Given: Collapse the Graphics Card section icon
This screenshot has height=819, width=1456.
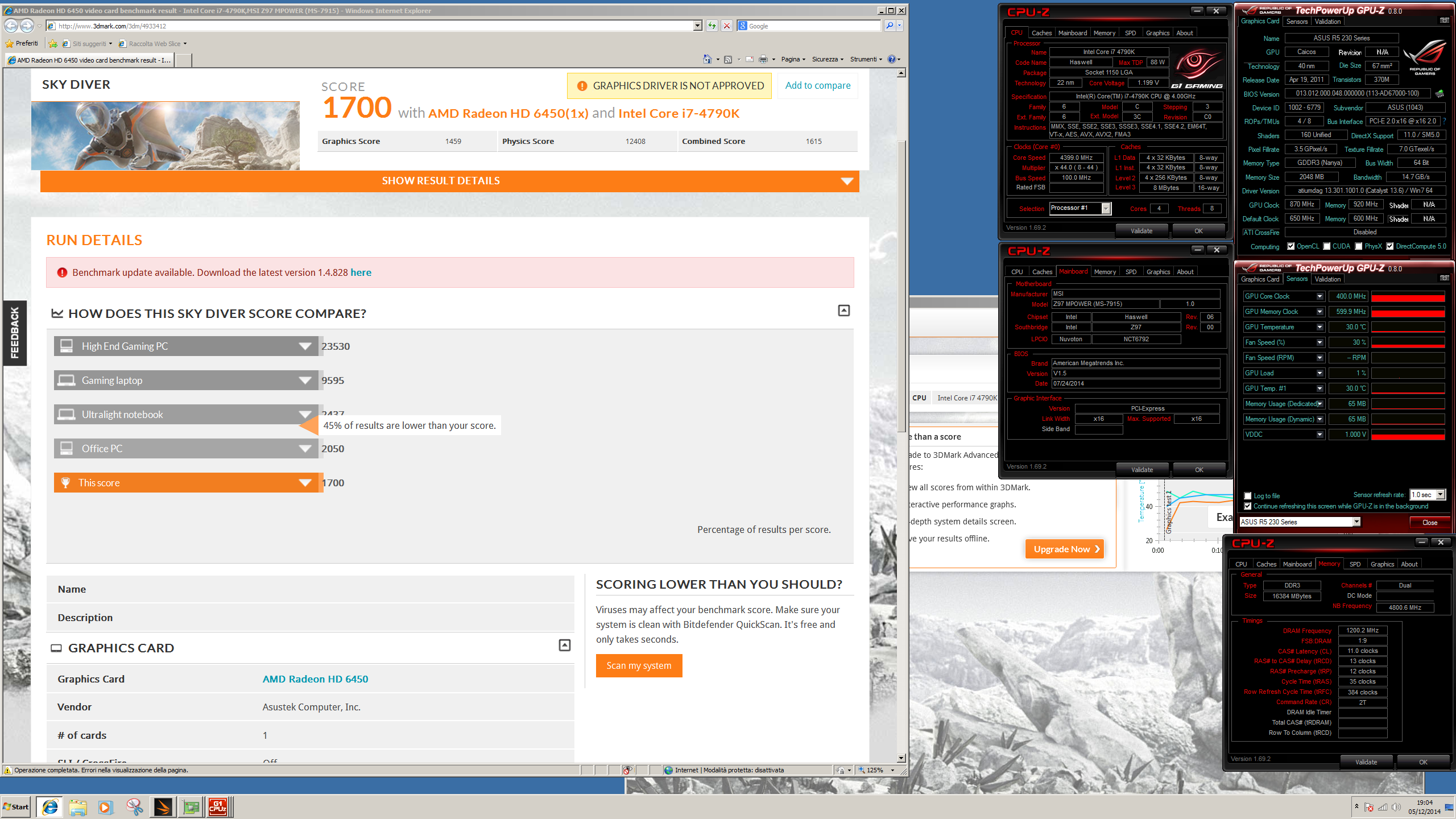Looking at the screenshot, I should pyautogui.click(x=564, y=645).
